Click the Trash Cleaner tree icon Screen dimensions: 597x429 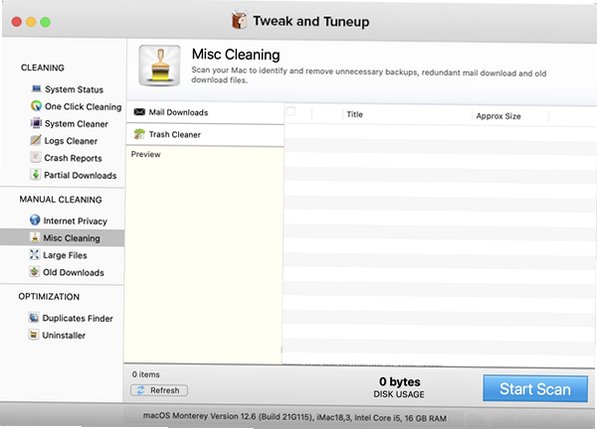point(139,134)
